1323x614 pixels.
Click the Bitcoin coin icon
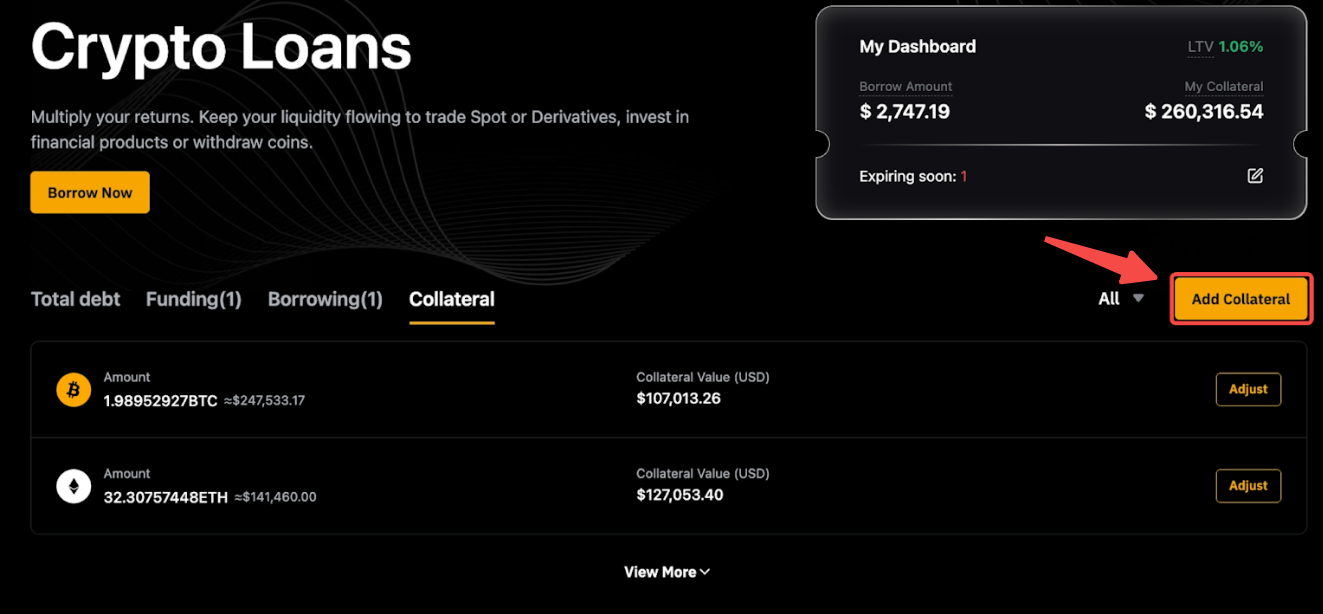(x=73, y=390)
